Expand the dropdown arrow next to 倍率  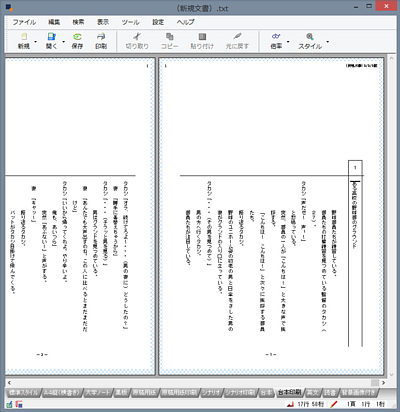point(288,42)
